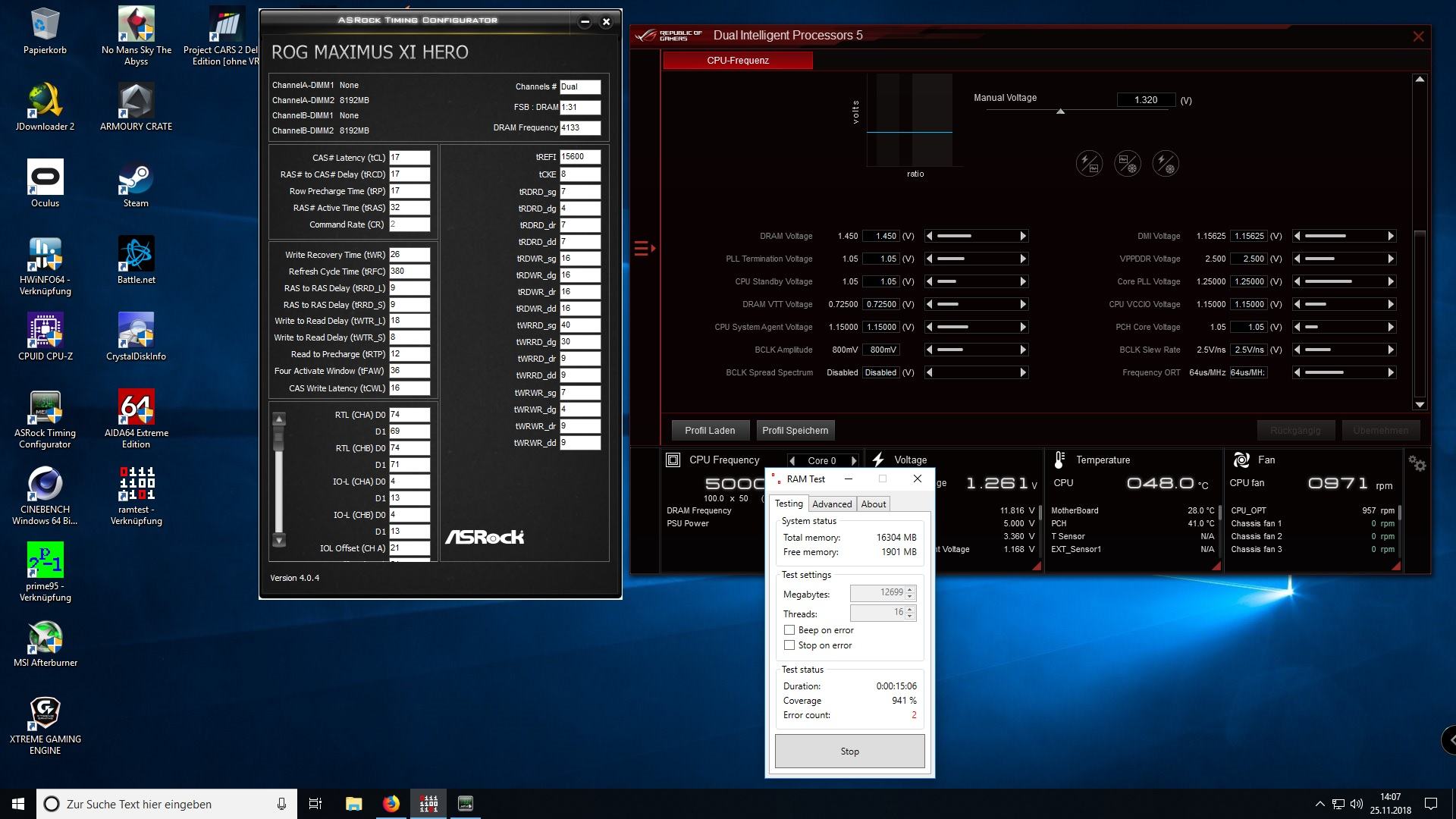Open the action center notification icon
The width and height of the screenshot is (1456, 819).
click(1431, 804)
